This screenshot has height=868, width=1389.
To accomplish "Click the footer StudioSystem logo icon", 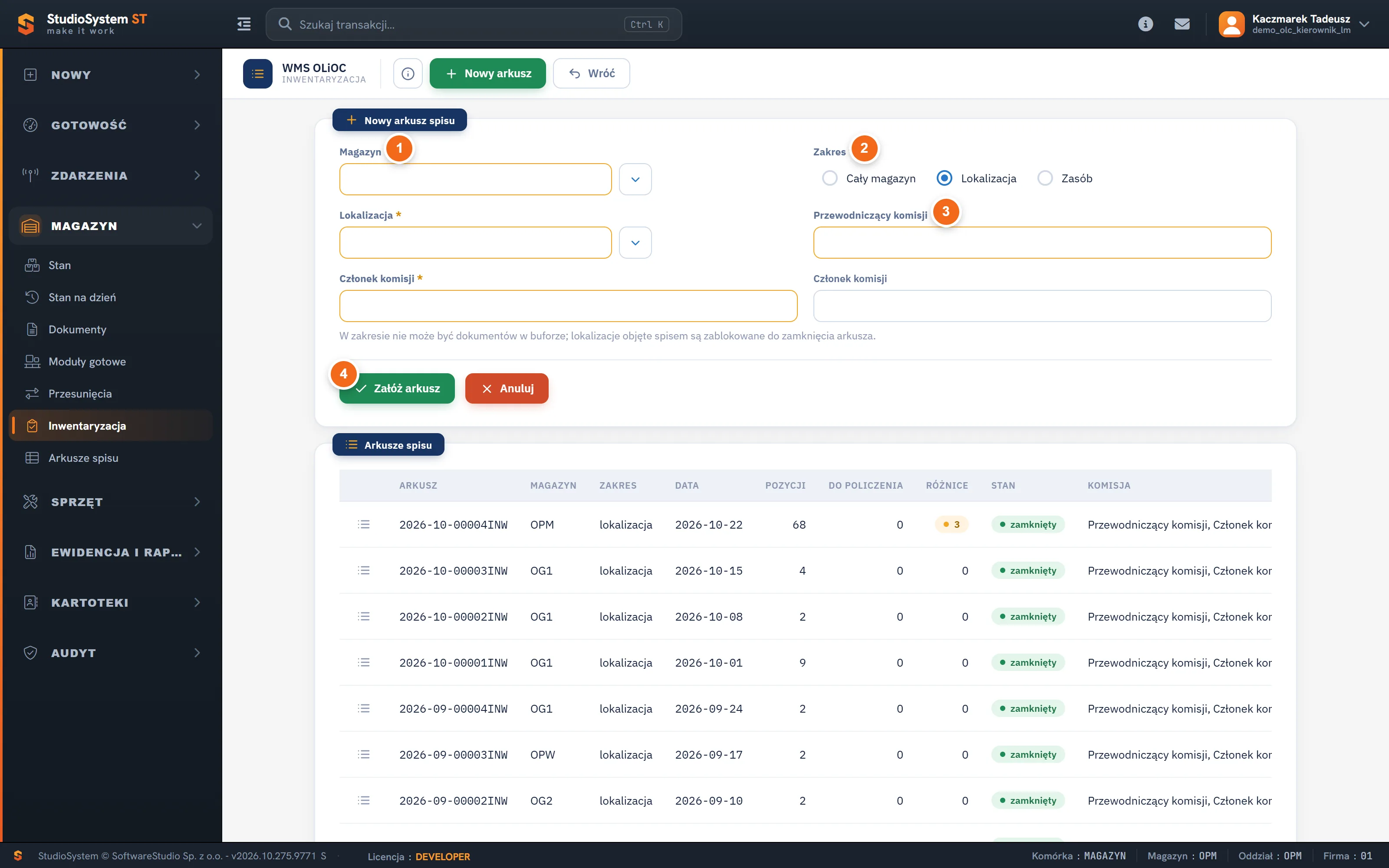I will point(18,855).
